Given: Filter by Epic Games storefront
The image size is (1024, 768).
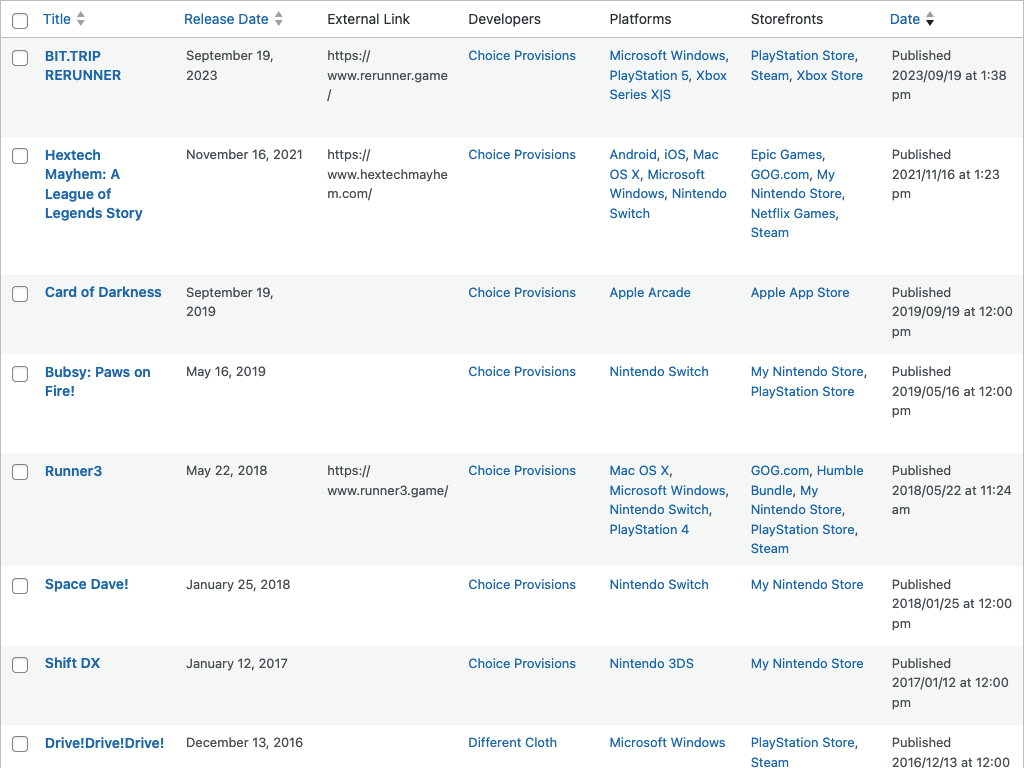Looking at the screenshot, I should [786, 154].
